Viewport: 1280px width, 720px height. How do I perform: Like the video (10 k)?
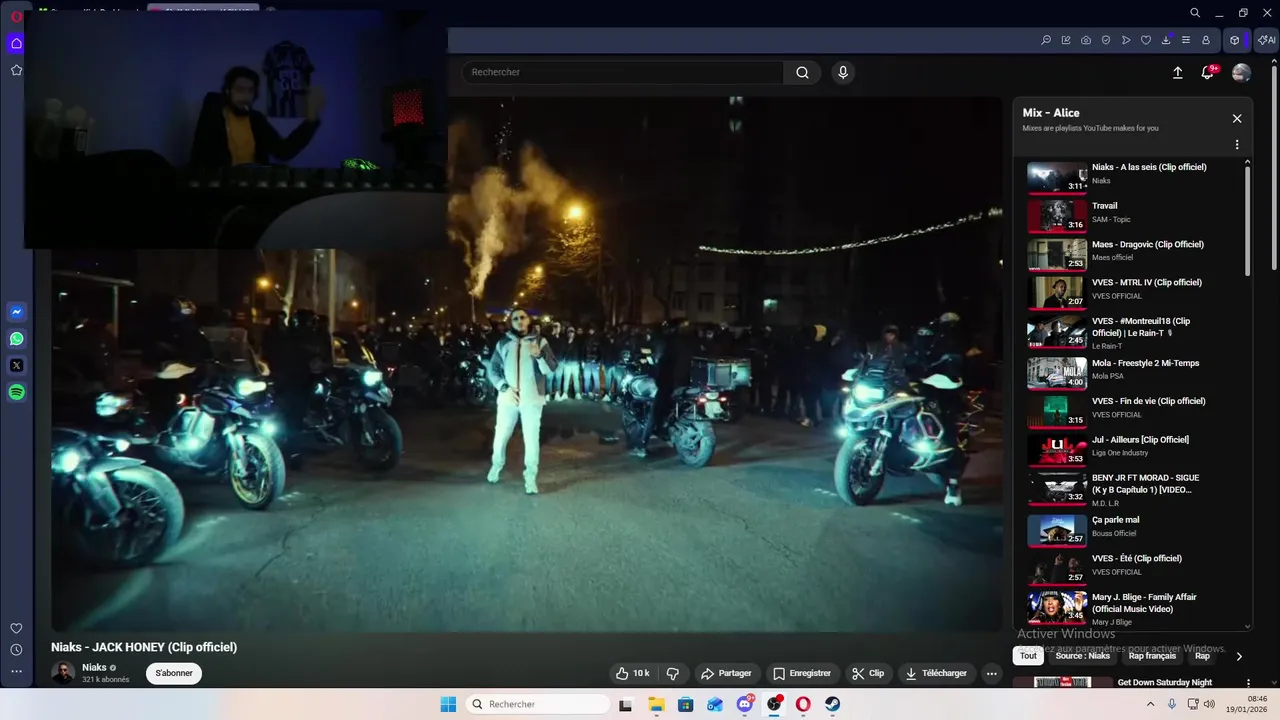click(x=633, y=673)
